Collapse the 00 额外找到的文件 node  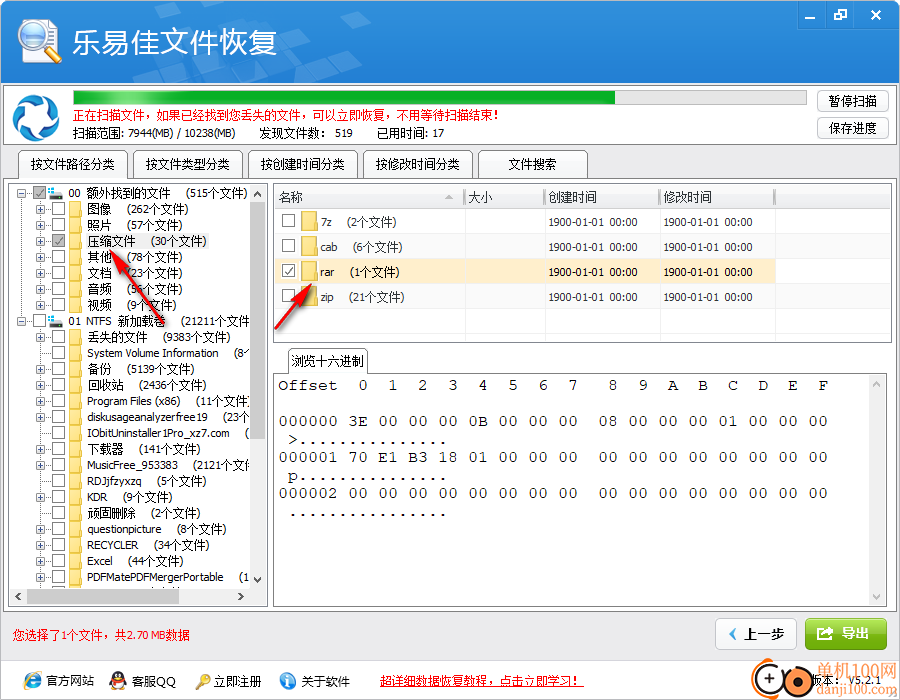pos(21,193)
